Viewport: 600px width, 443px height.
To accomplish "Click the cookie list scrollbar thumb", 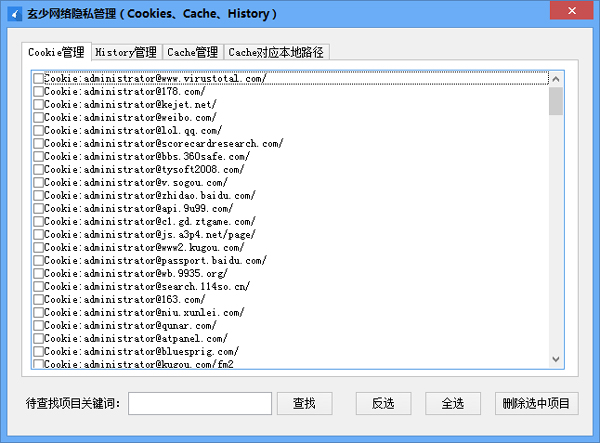I will [x=556, y=101].
